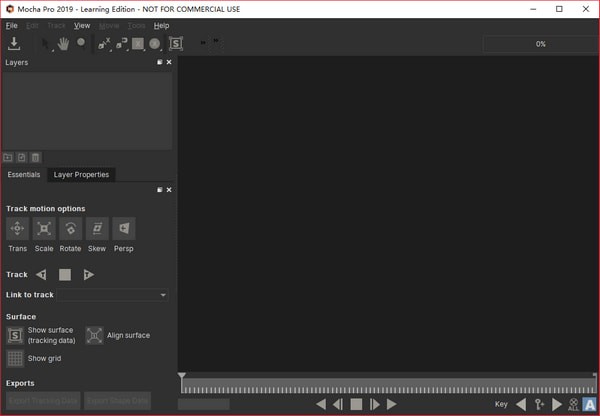This screenshot has width=600, height=416.
Task: Click Export Tracking Data button
Action: tap(43, 401)
